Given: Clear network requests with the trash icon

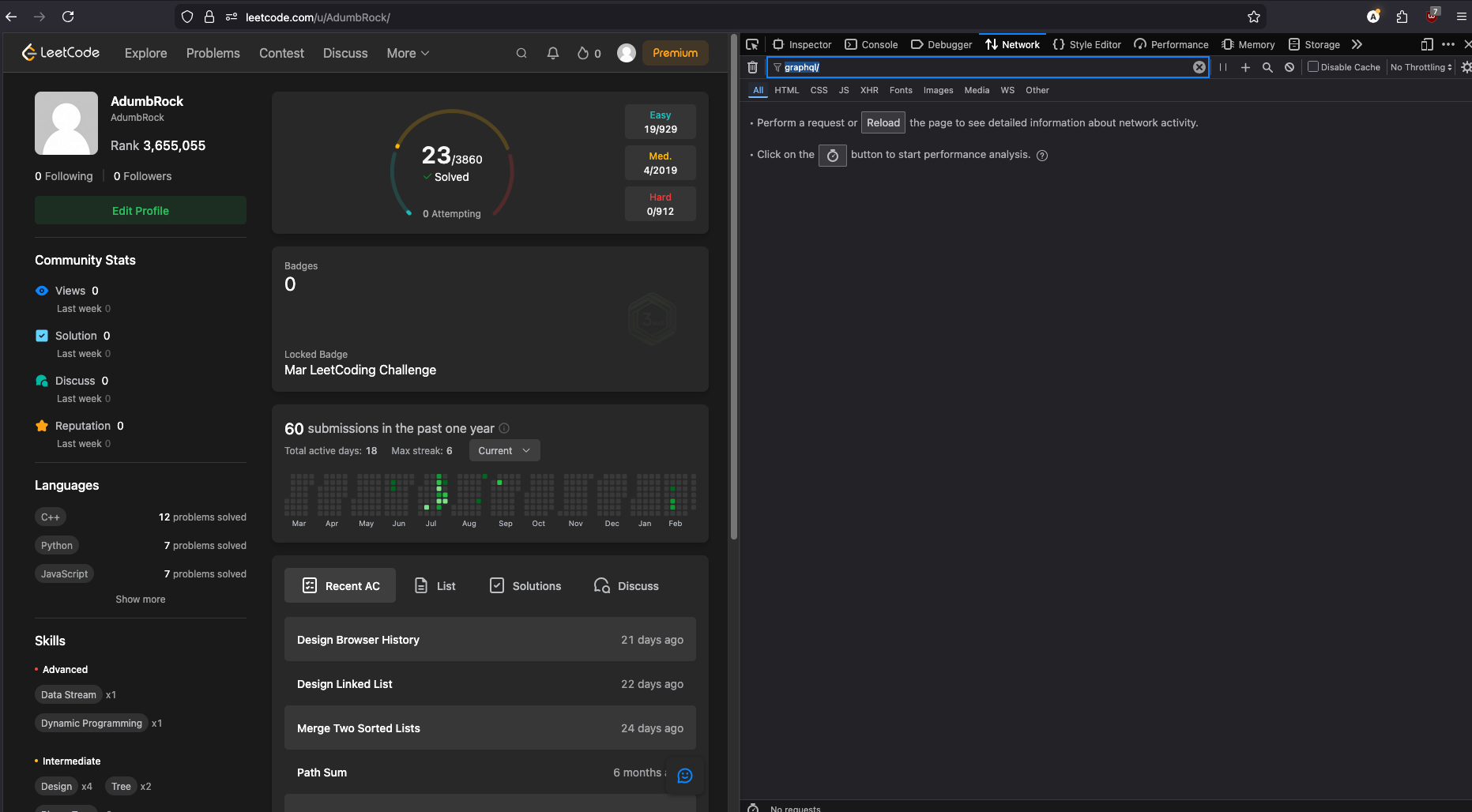Looking at the screenshot, I should (752, 67).
